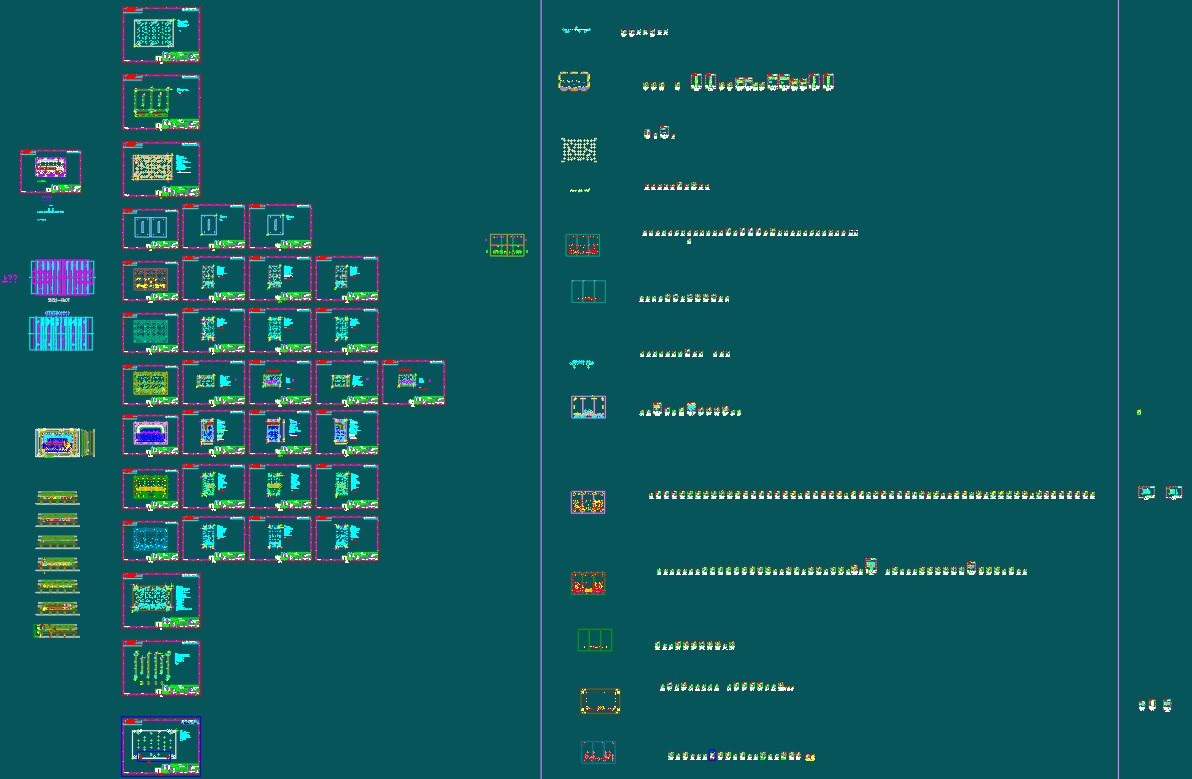Pick the isolated olive-green framed small drawing
The width and height of the screenshot is (1192, 779).
tap(507, 245)
